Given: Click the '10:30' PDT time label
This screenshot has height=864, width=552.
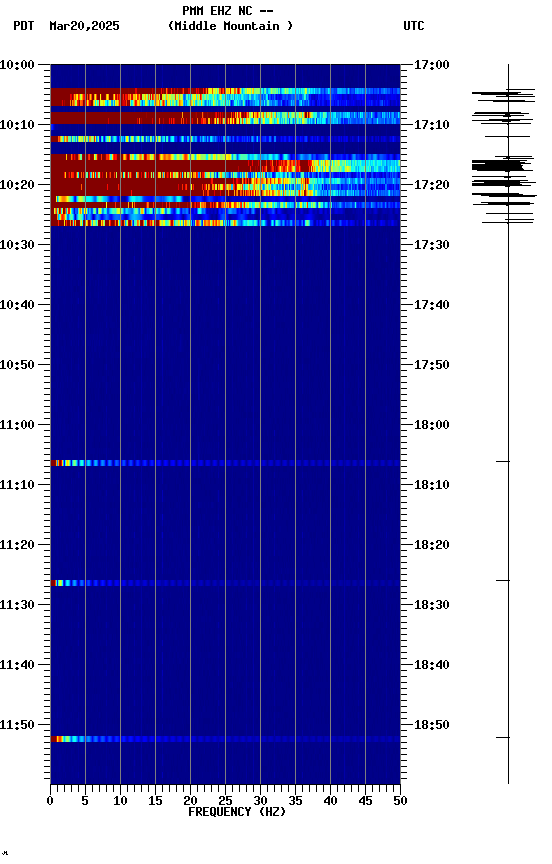Looking at the screenshot, I should [x=17, y=245].
